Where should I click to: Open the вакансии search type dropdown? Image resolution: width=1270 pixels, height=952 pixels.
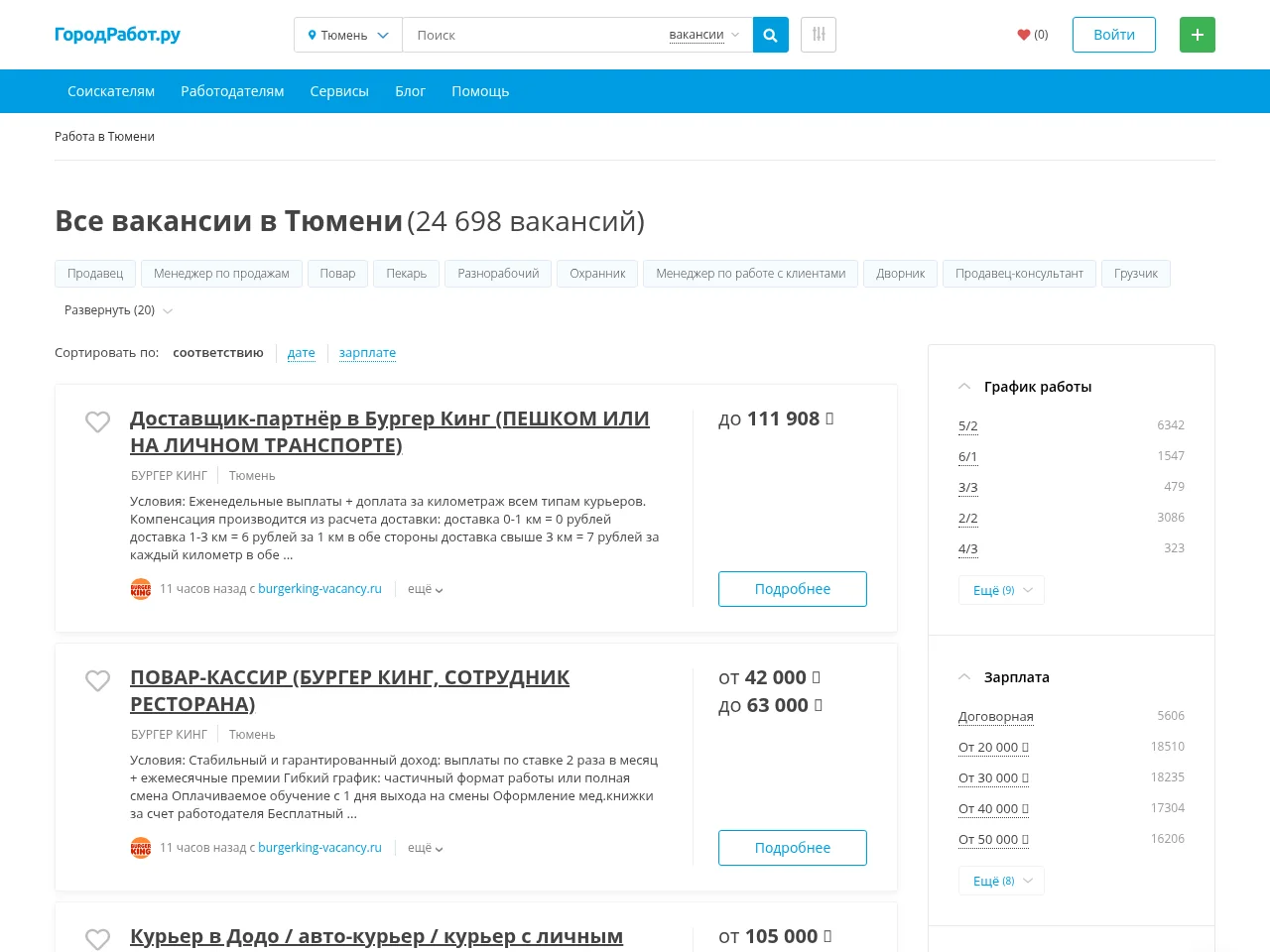point(704,35)
